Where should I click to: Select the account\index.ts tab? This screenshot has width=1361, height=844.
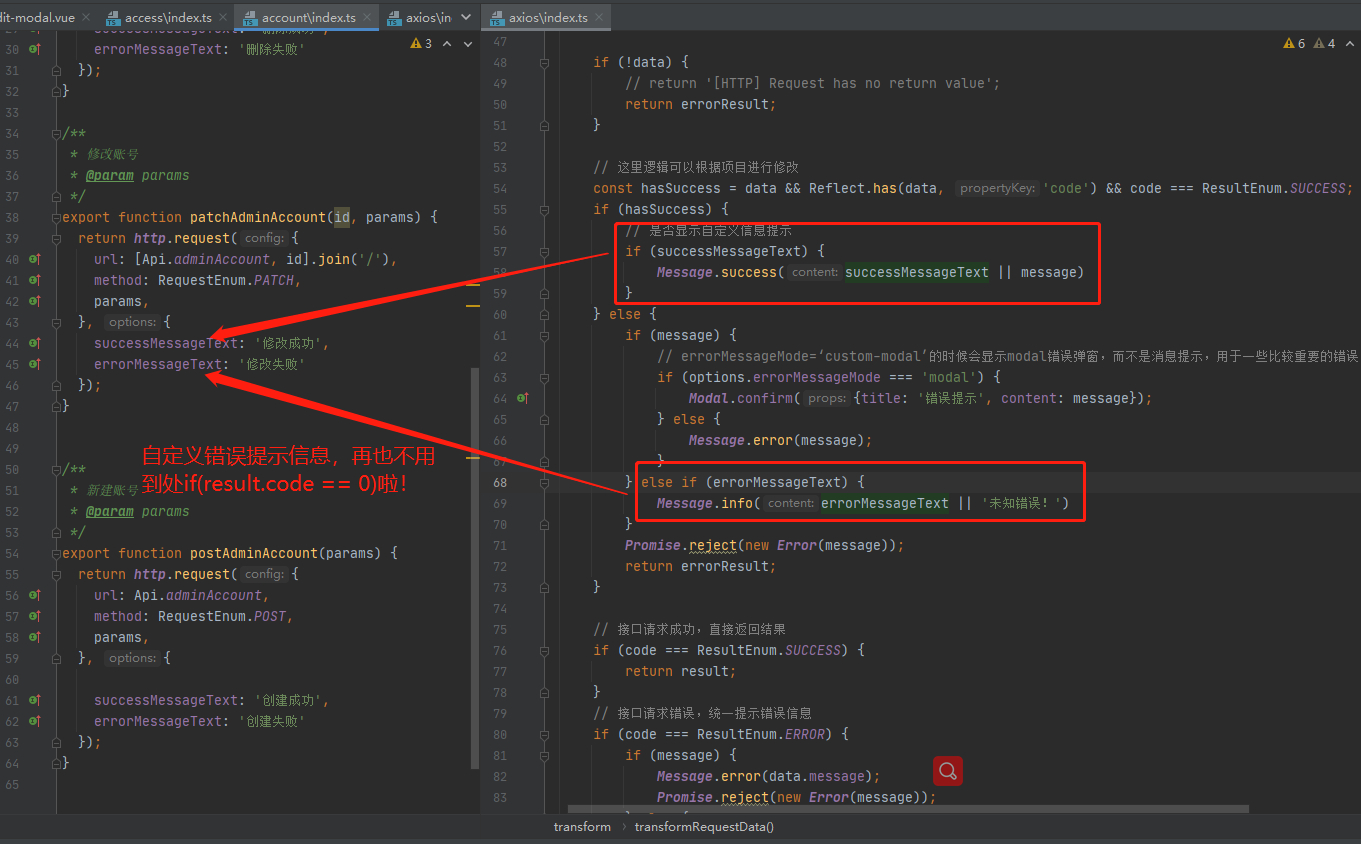coord(307,18)
